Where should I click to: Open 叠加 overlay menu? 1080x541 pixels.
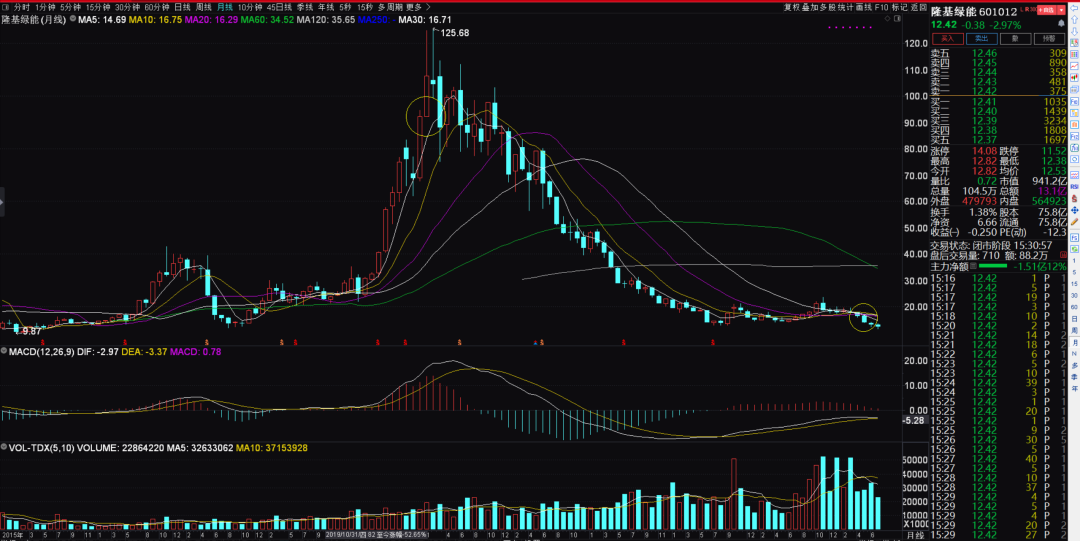click(810, 7)
